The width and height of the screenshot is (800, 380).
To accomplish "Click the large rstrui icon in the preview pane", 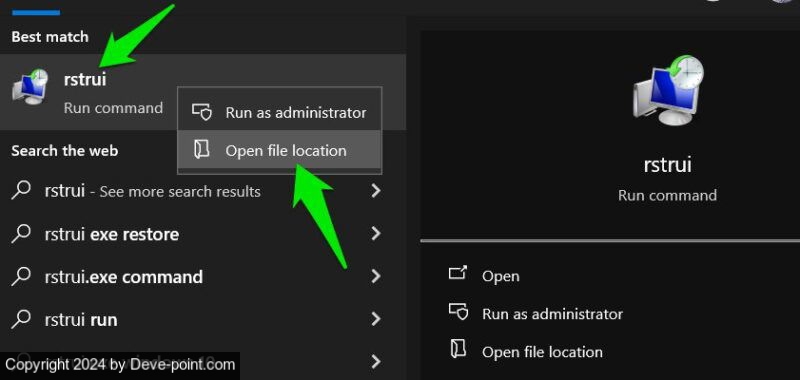I will click(x=668, y=90).
